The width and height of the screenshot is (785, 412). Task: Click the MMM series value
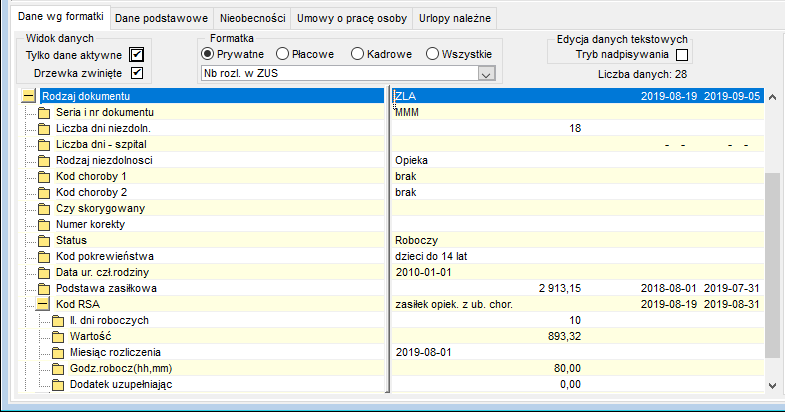407,112
